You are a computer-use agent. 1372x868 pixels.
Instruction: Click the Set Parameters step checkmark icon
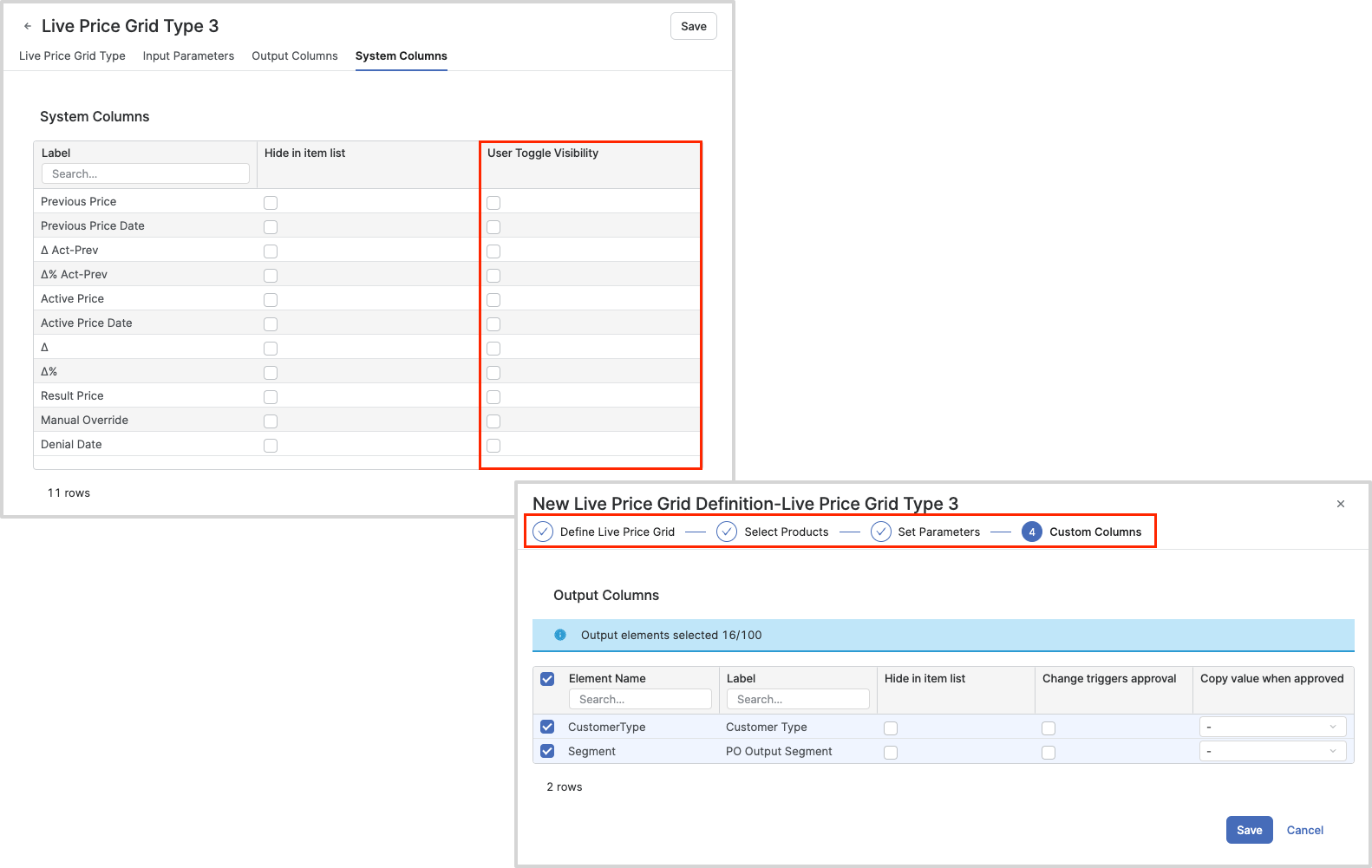point(881,532)
